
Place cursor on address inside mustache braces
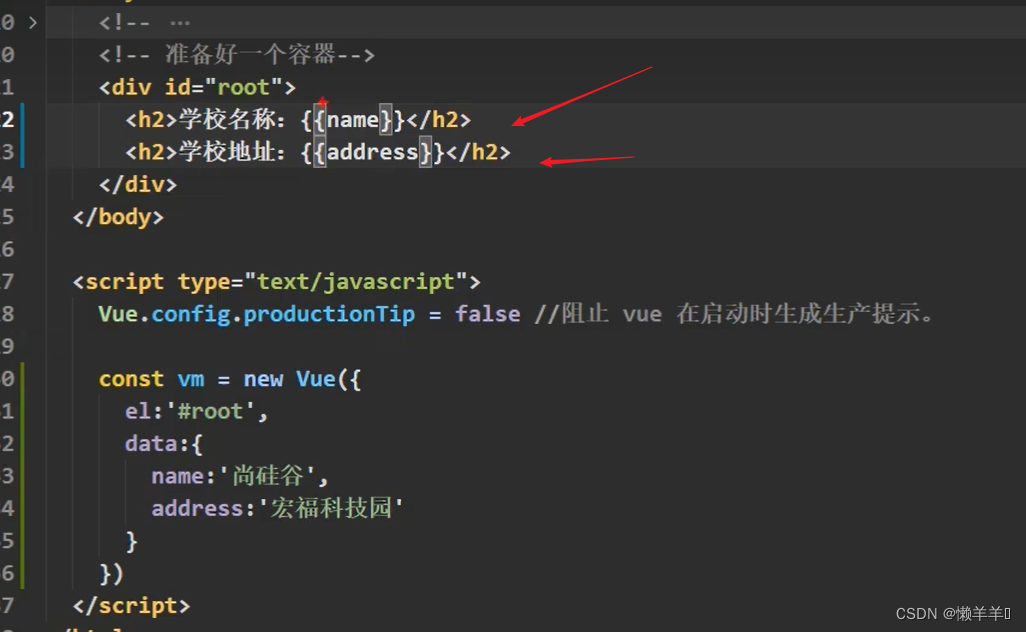point(372,152)
